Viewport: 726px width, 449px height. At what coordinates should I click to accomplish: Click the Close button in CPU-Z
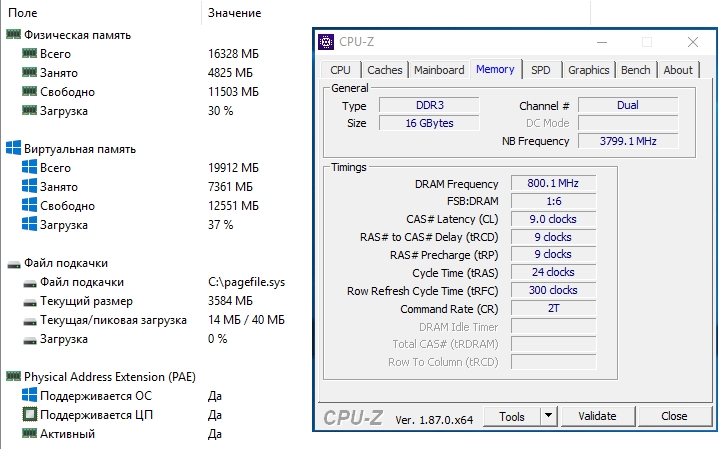[x=674, y=417]
